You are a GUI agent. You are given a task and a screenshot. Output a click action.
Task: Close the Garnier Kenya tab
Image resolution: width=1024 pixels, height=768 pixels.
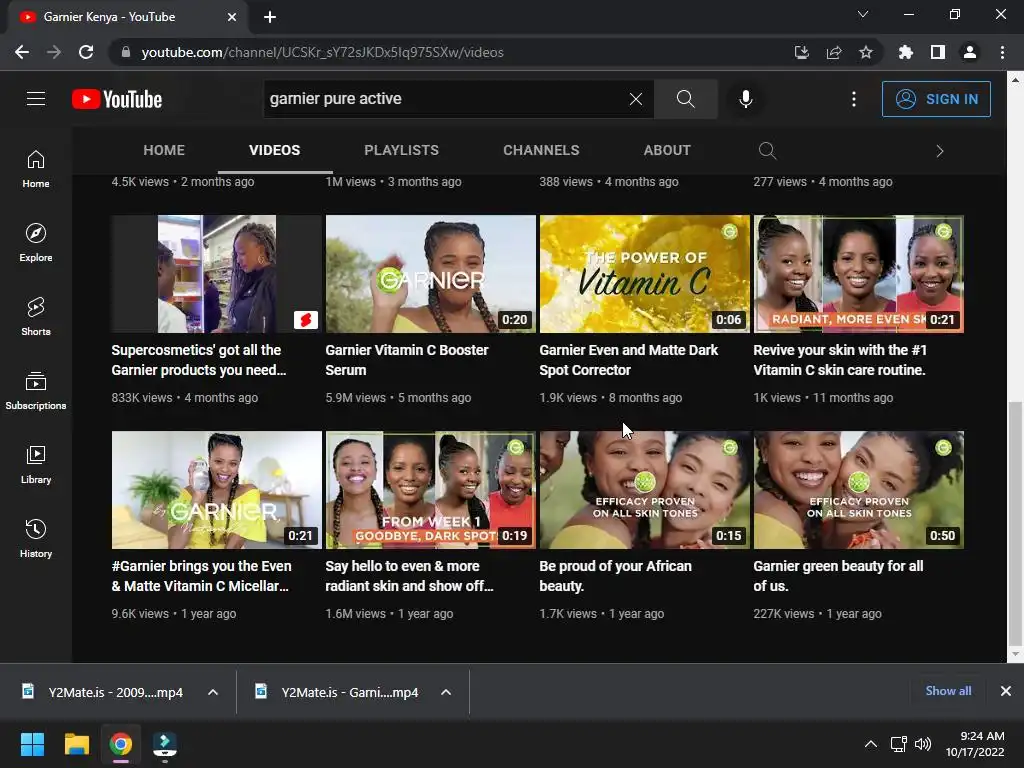232,17
